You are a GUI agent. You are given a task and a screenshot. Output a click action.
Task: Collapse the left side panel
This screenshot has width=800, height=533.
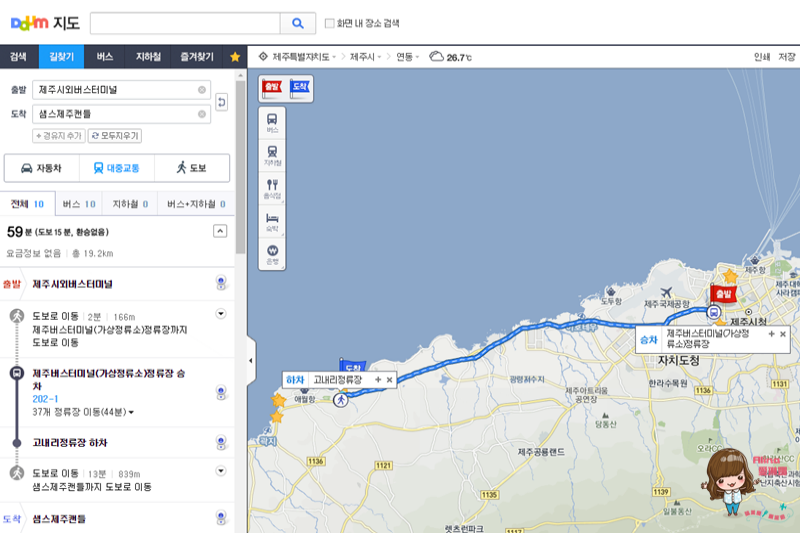(251, 361)
